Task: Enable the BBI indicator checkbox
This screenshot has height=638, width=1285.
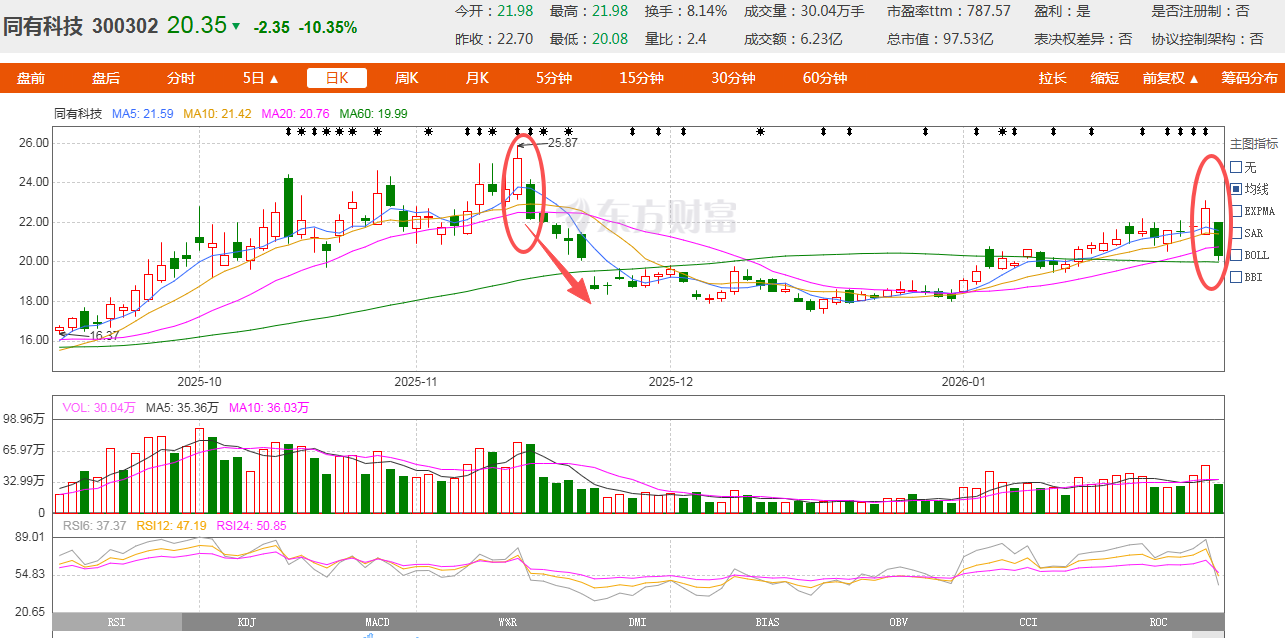Action: 1235,277
